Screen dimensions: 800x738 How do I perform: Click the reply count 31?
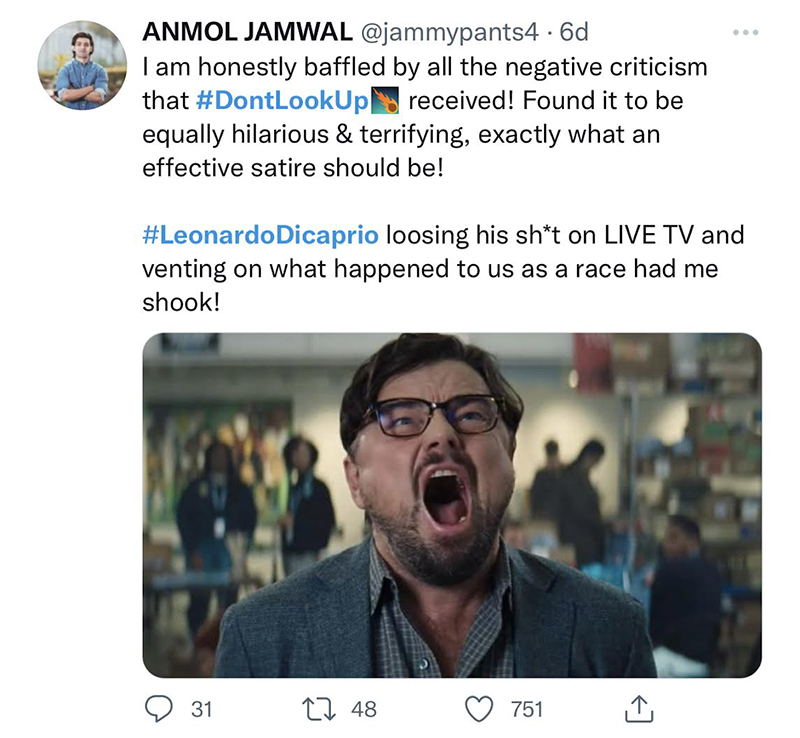pyautogui.click(x=201, y=709)
